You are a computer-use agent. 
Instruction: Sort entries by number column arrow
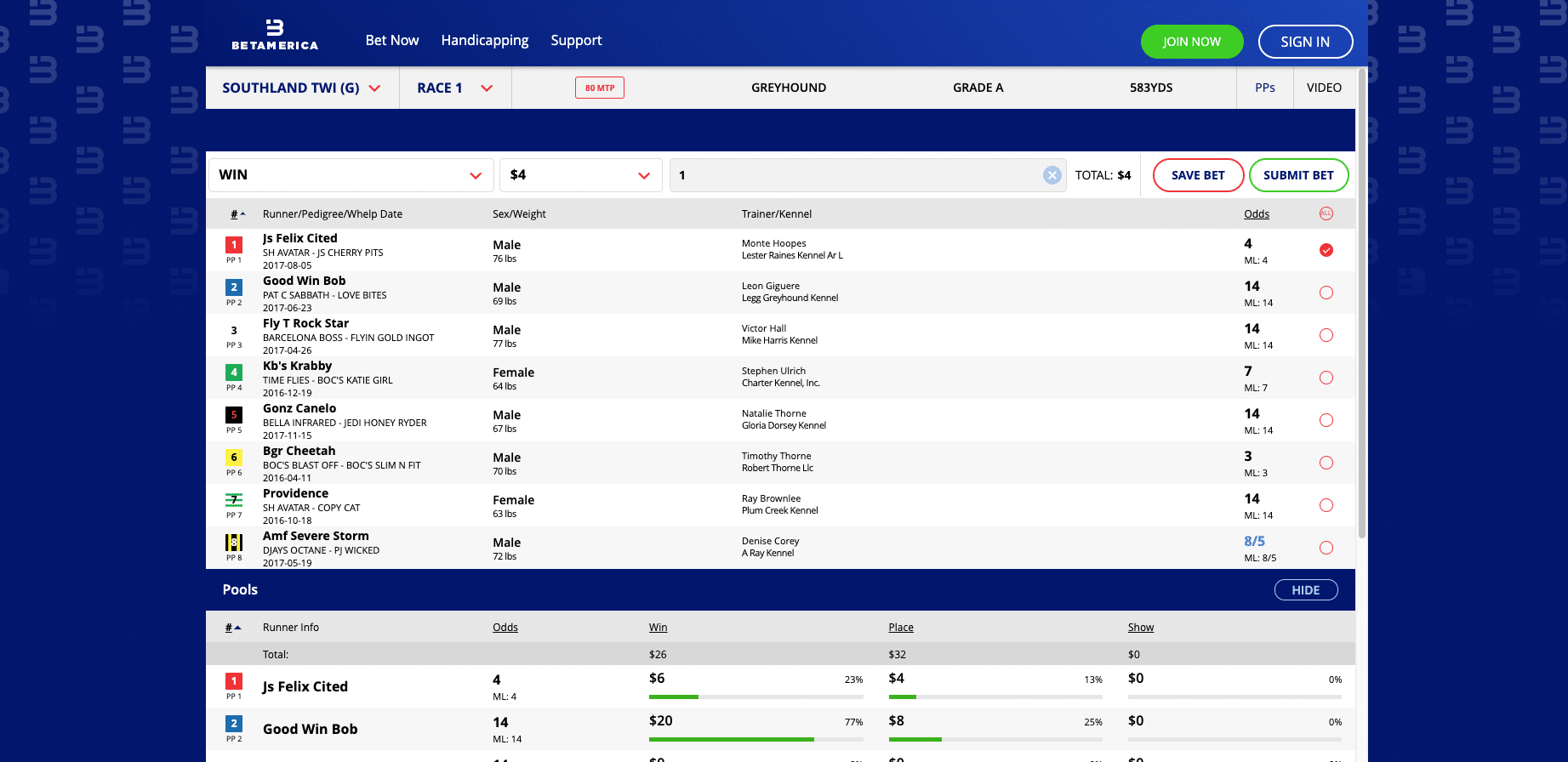click(x=238, y=214)
